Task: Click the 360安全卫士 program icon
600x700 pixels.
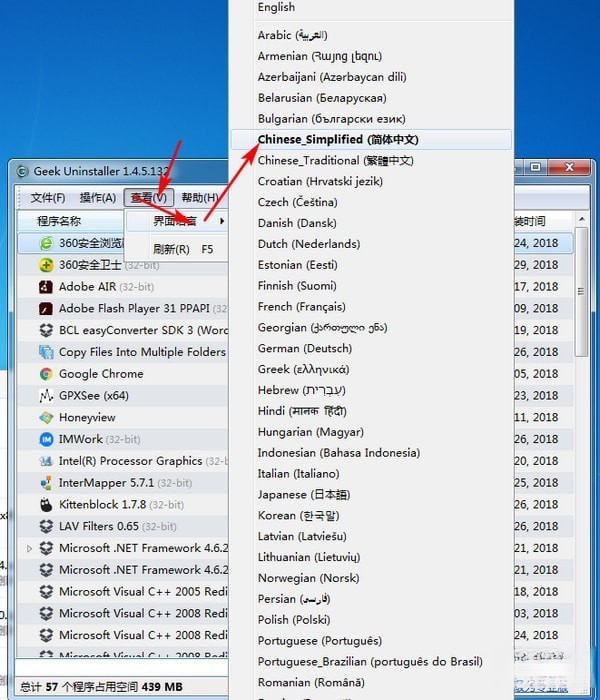Action: click(46, 265)
